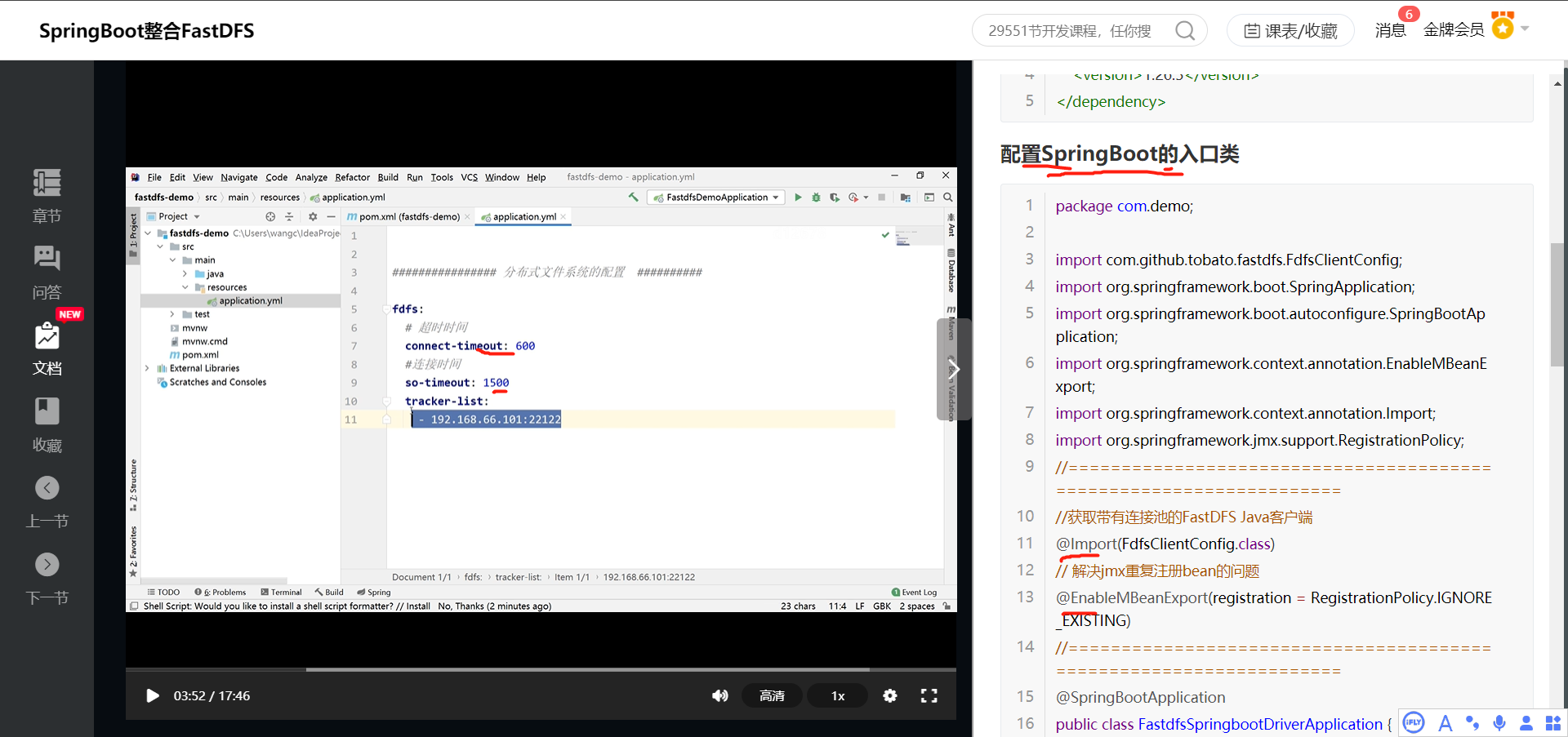Expand the java folder in the project tree
Screen dimensions: 1568x737
point(185,274)
